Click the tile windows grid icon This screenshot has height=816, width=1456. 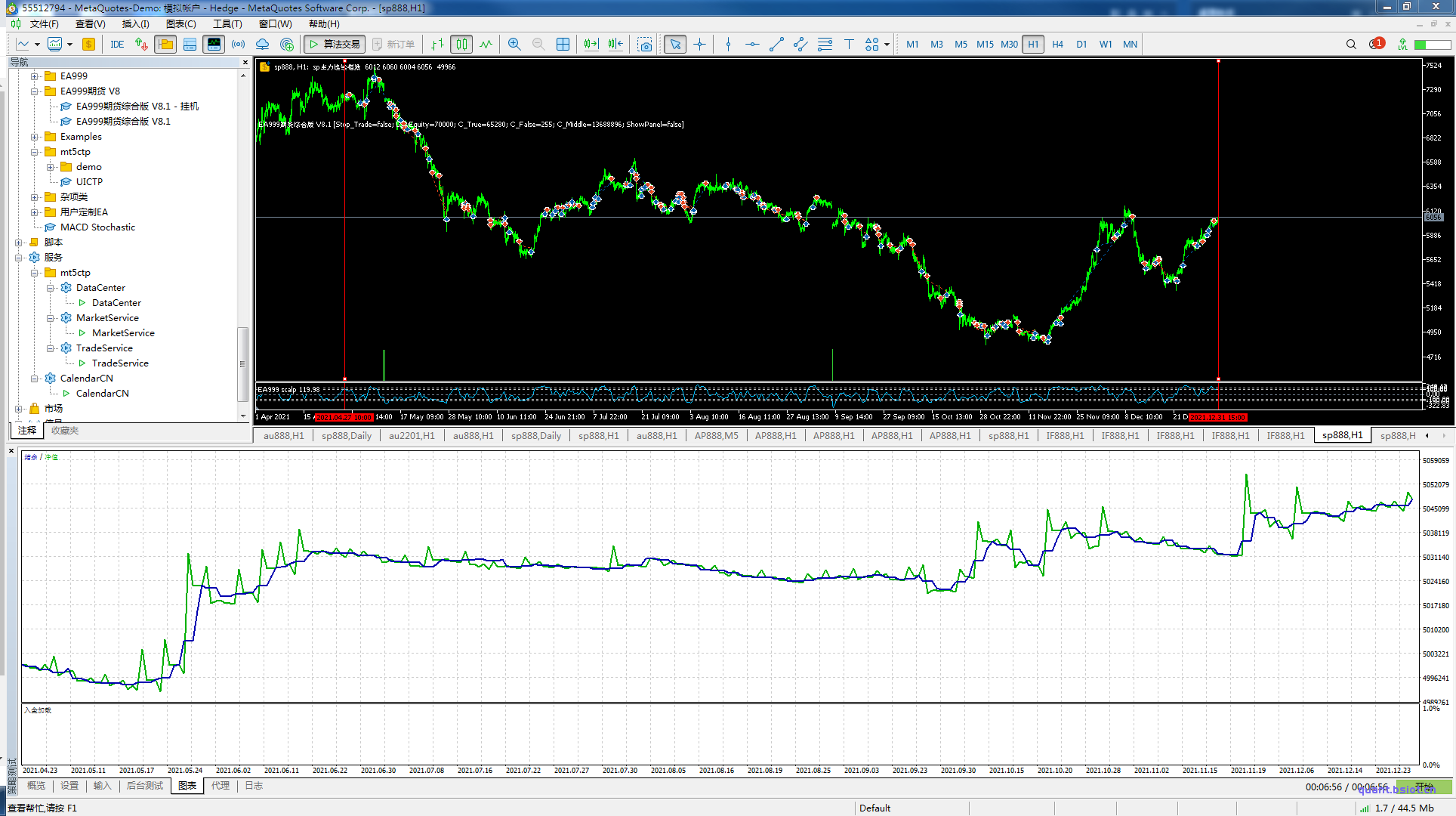click(563, 45)
